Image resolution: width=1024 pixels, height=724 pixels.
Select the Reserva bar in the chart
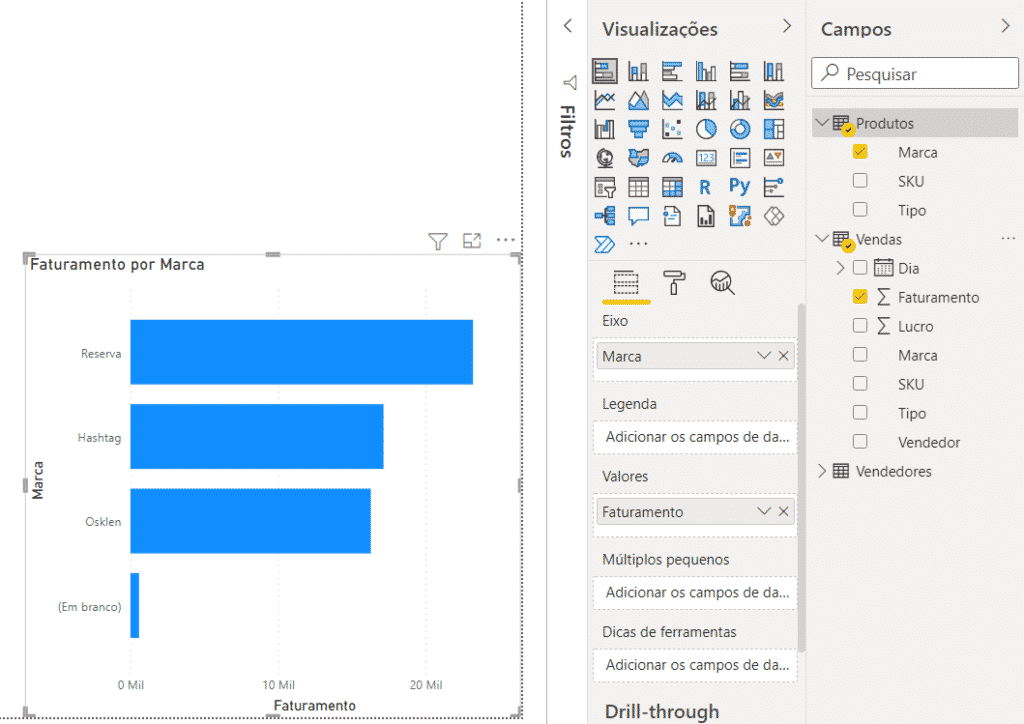coord(302,352)
